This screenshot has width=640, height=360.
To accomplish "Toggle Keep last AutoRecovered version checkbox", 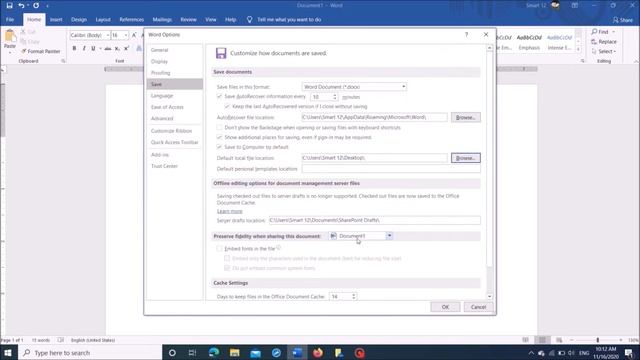I will (227, 106).
